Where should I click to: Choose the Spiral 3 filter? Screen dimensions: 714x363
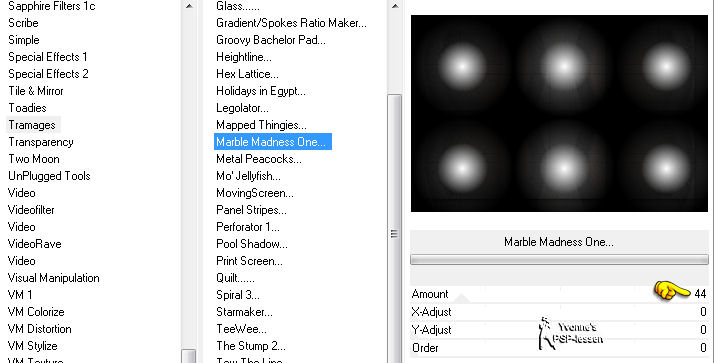(x=238, y=295)
